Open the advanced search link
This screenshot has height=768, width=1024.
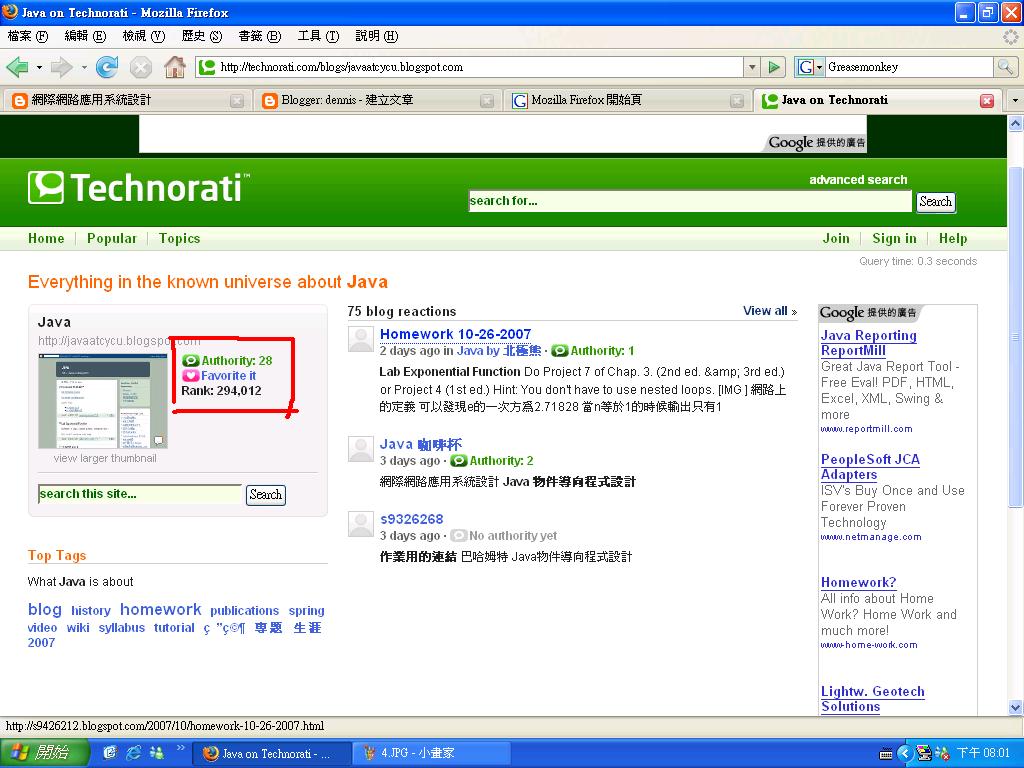[x=858, y=180]
